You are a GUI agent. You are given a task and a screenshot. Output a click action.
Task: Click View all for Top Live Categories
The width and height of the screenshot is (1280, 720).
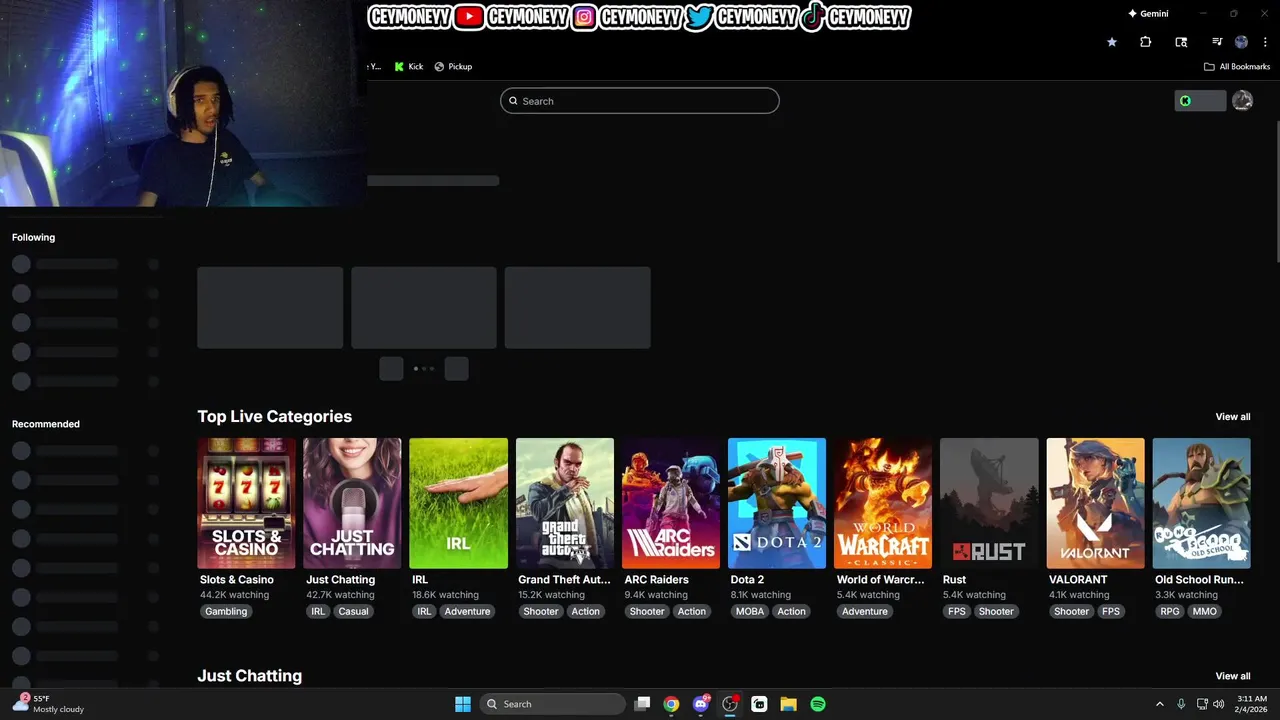click(x=1233, y=417)
